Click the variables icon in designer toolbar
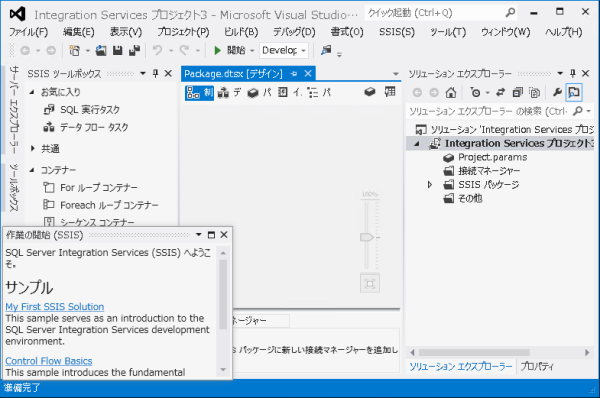This screenshot has height=398, width=600. click(370, 92)
